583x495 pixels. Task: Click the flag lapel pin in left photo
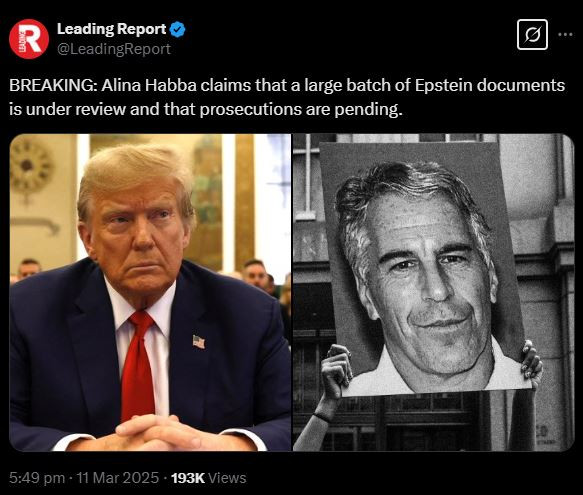point(199,342)
